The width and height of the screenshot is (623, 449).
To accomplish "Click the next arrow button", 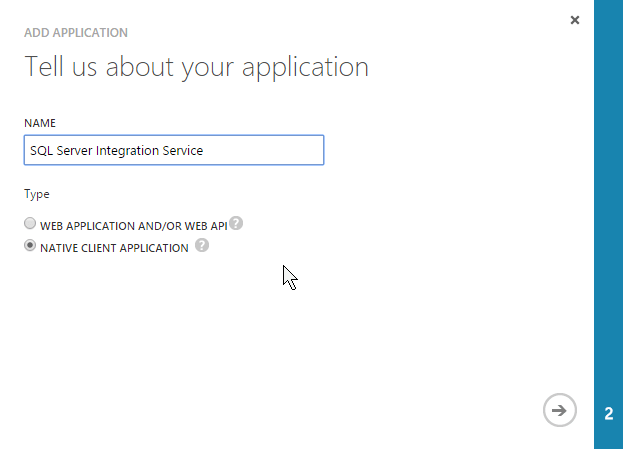I will click(x=559, y=410).
